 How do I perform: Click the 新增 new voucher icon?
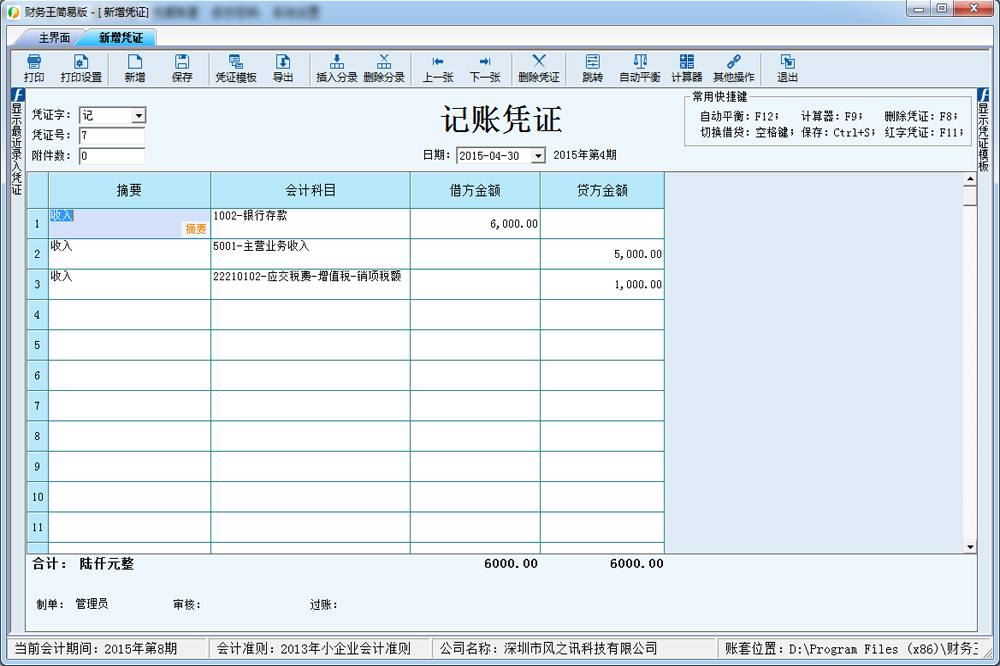point(135,68)
